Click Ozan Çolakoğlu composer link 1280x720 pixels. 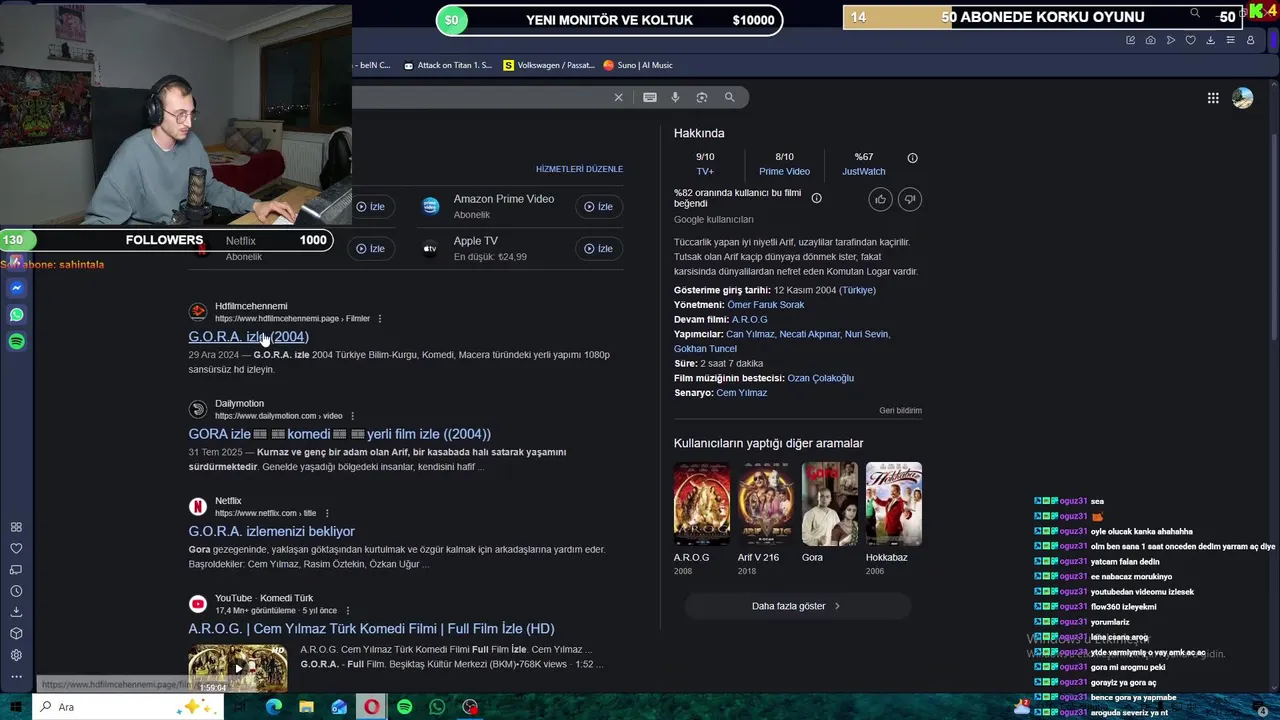pos(820,378)
